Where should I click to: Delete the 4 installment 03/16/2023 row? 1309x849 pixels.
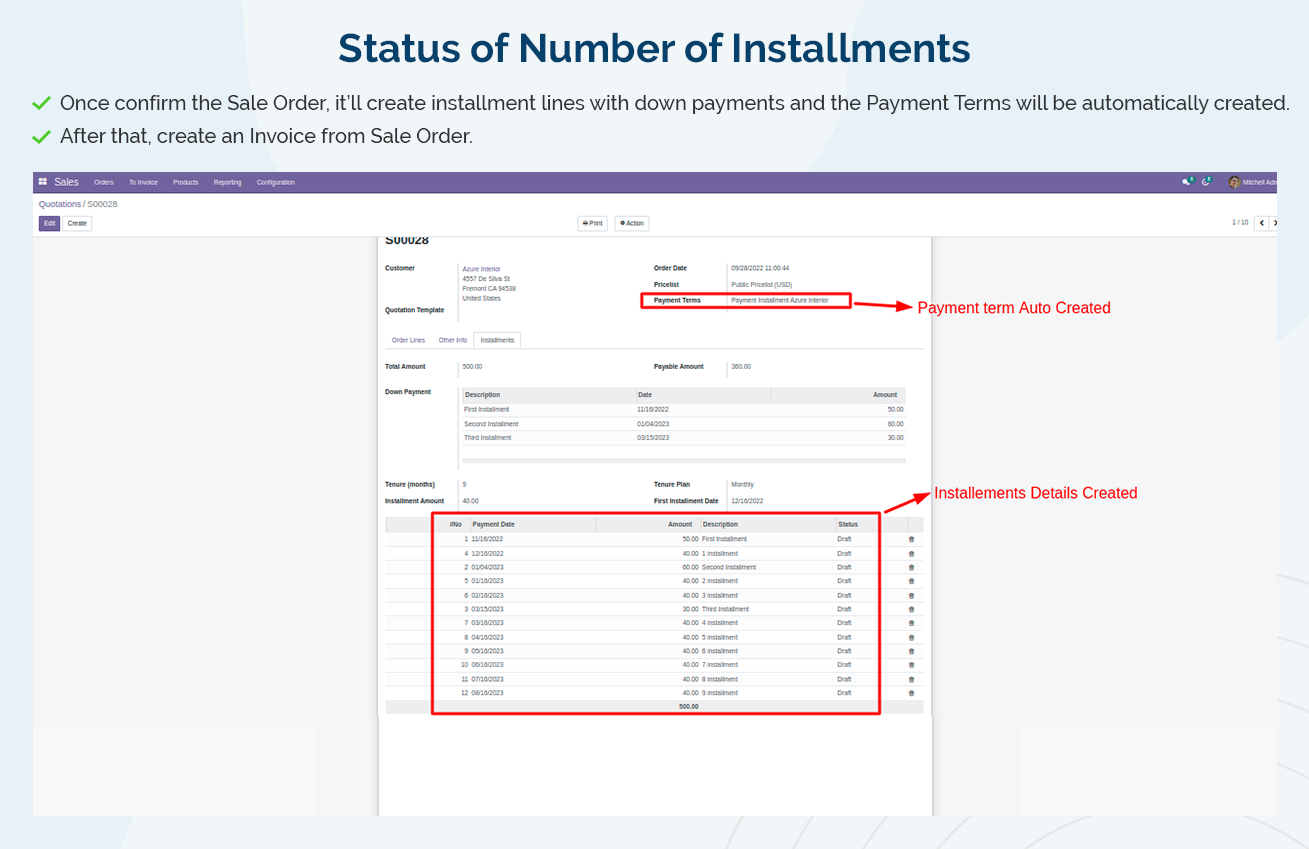[911, 623]
